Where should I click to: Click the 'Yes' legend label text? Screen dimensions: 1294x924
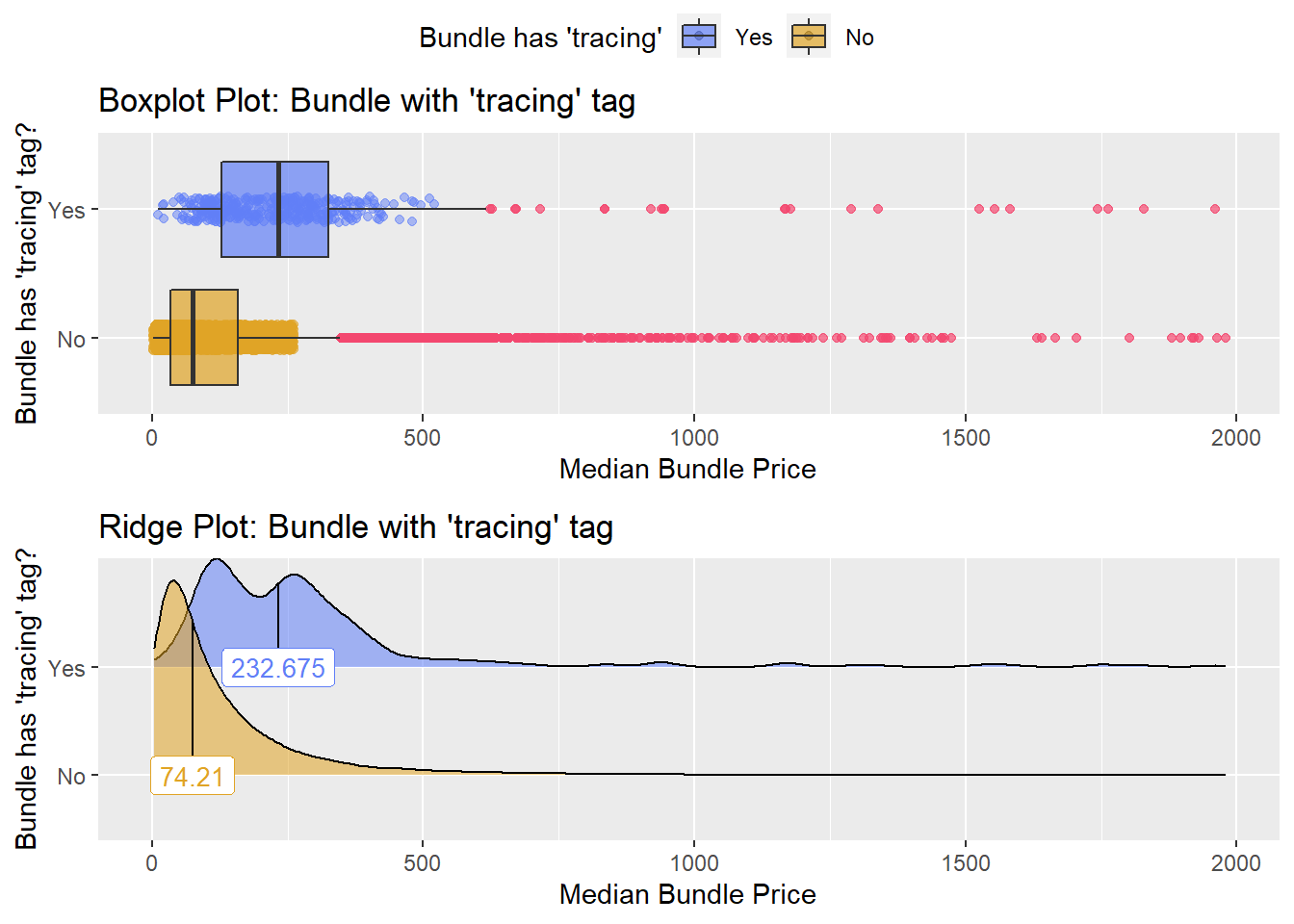pyautogui.click(x=754, y=38)
